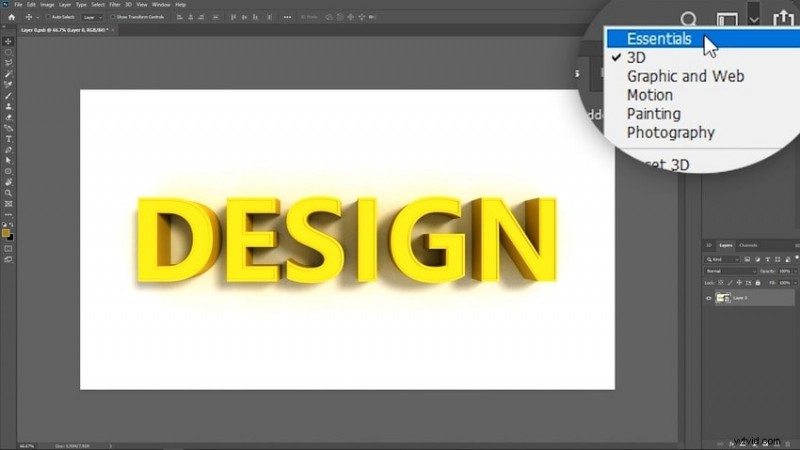This screenshot has height=450, width=800.
Task: Toggle layer filtering on/off switch
Action: [796, 259]
